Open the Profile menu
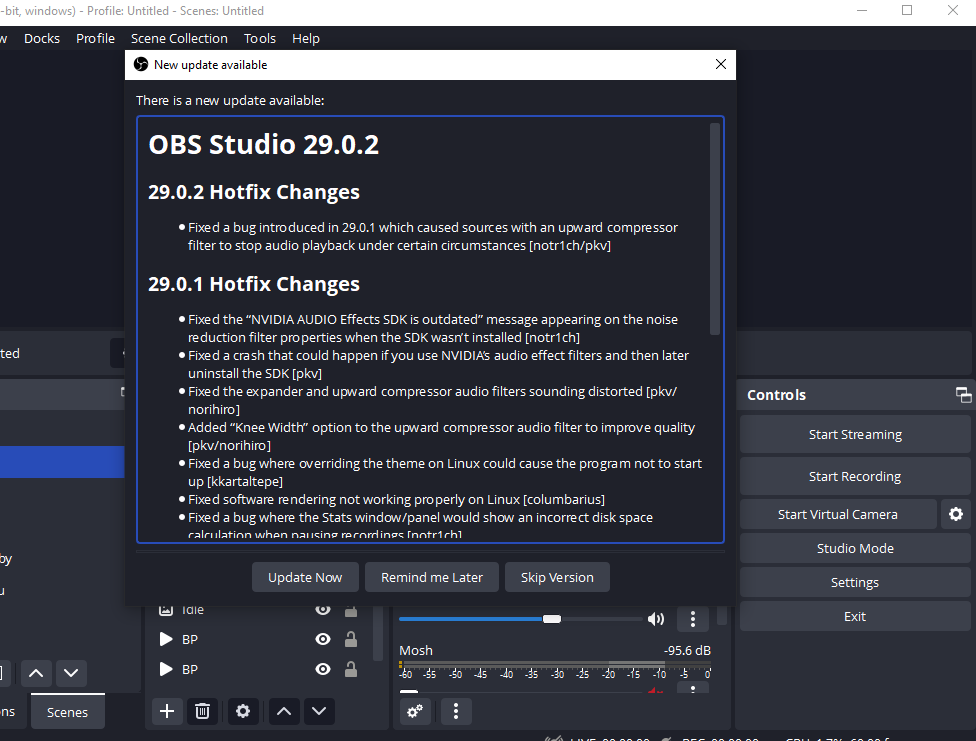The width and height of the screenshot is (976, 741). (95, 39)
